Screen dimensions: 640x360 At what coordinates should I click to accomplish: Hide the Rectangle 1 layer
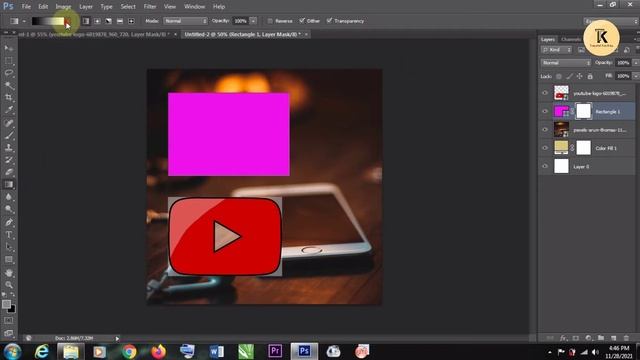coord(545,111)
